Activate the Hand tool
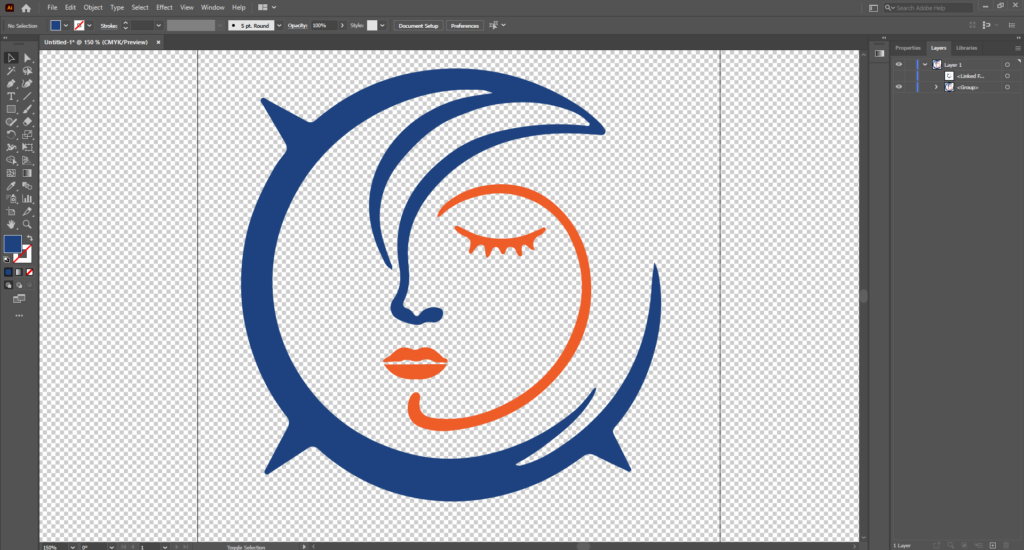 coord(11,224)
